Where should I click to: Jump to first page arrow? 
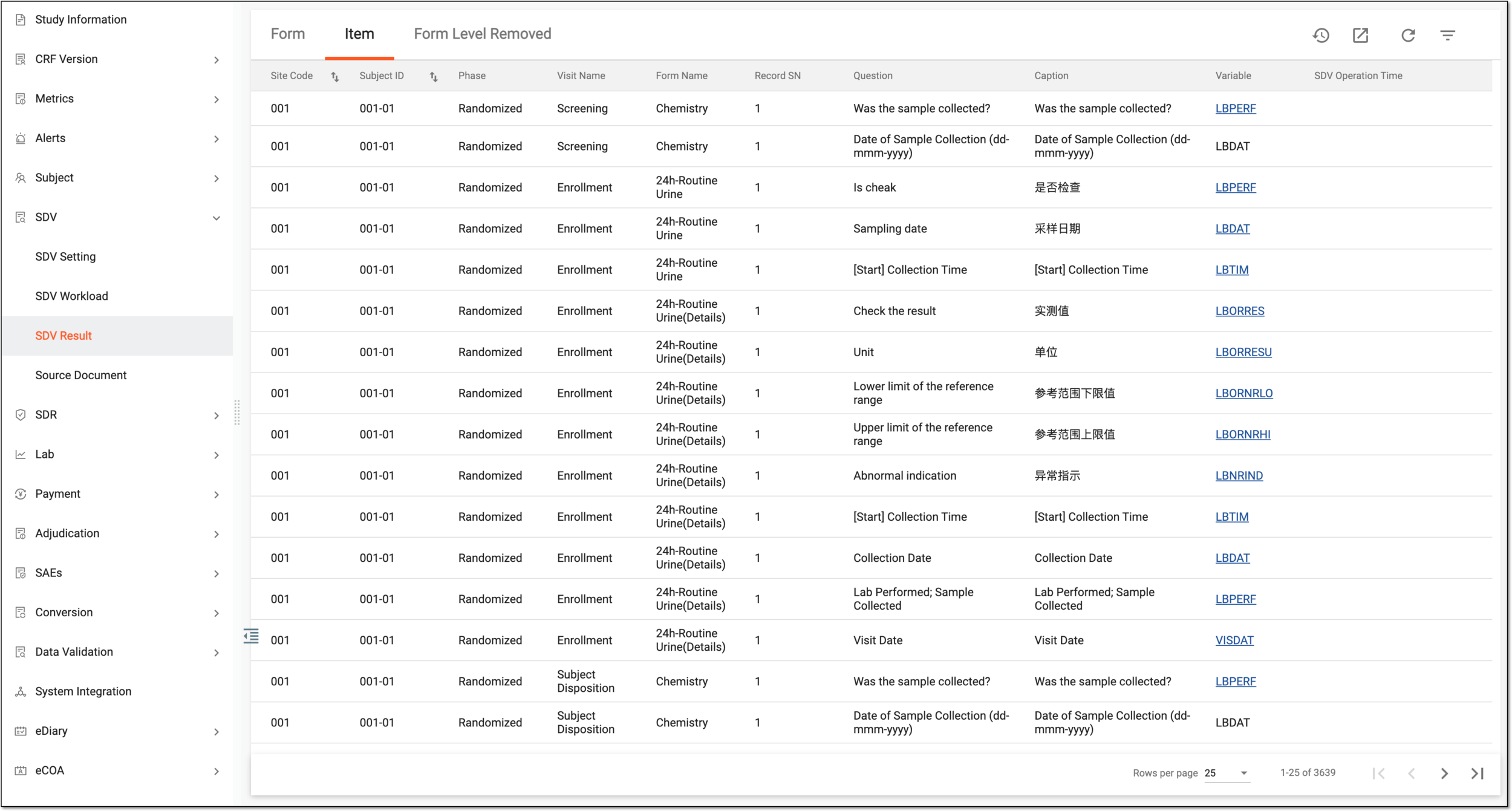(1378, 773)
